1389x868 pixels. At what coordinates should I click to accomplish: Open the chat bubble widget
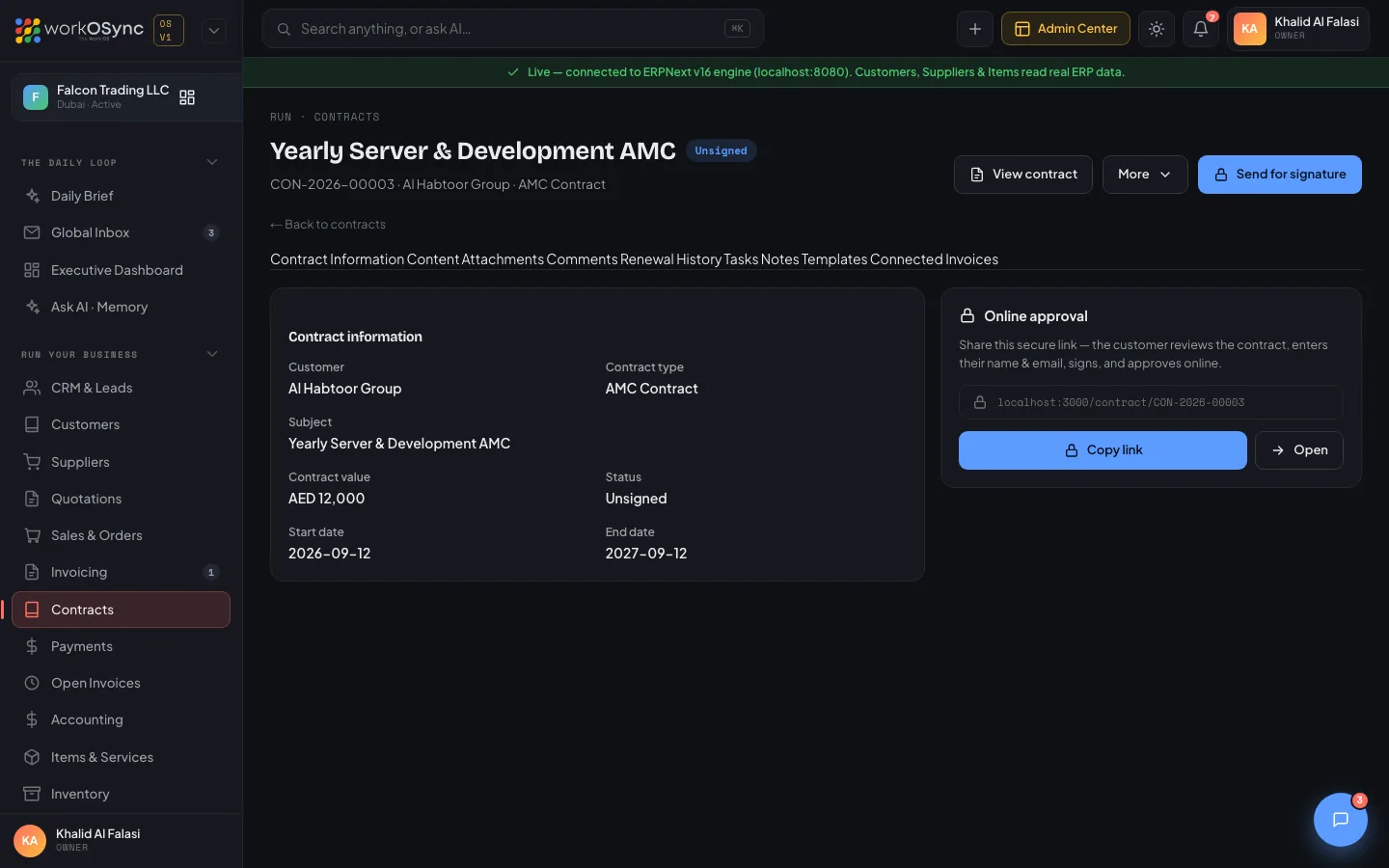1341,820
